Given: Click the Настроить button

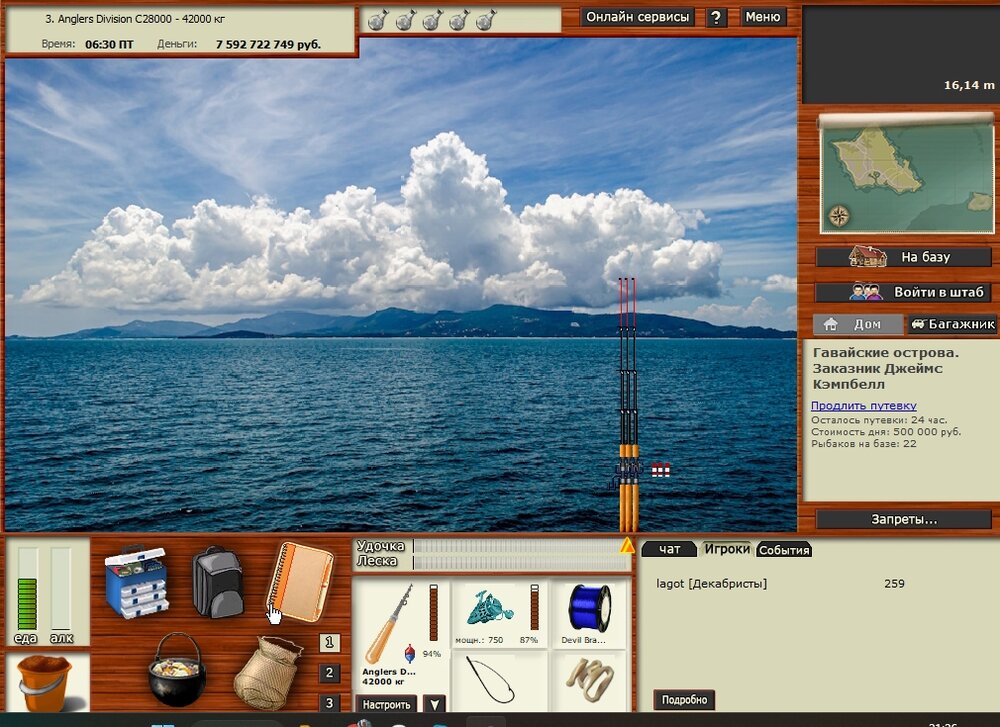Looking at the screenshot, I should pos(386,704).
